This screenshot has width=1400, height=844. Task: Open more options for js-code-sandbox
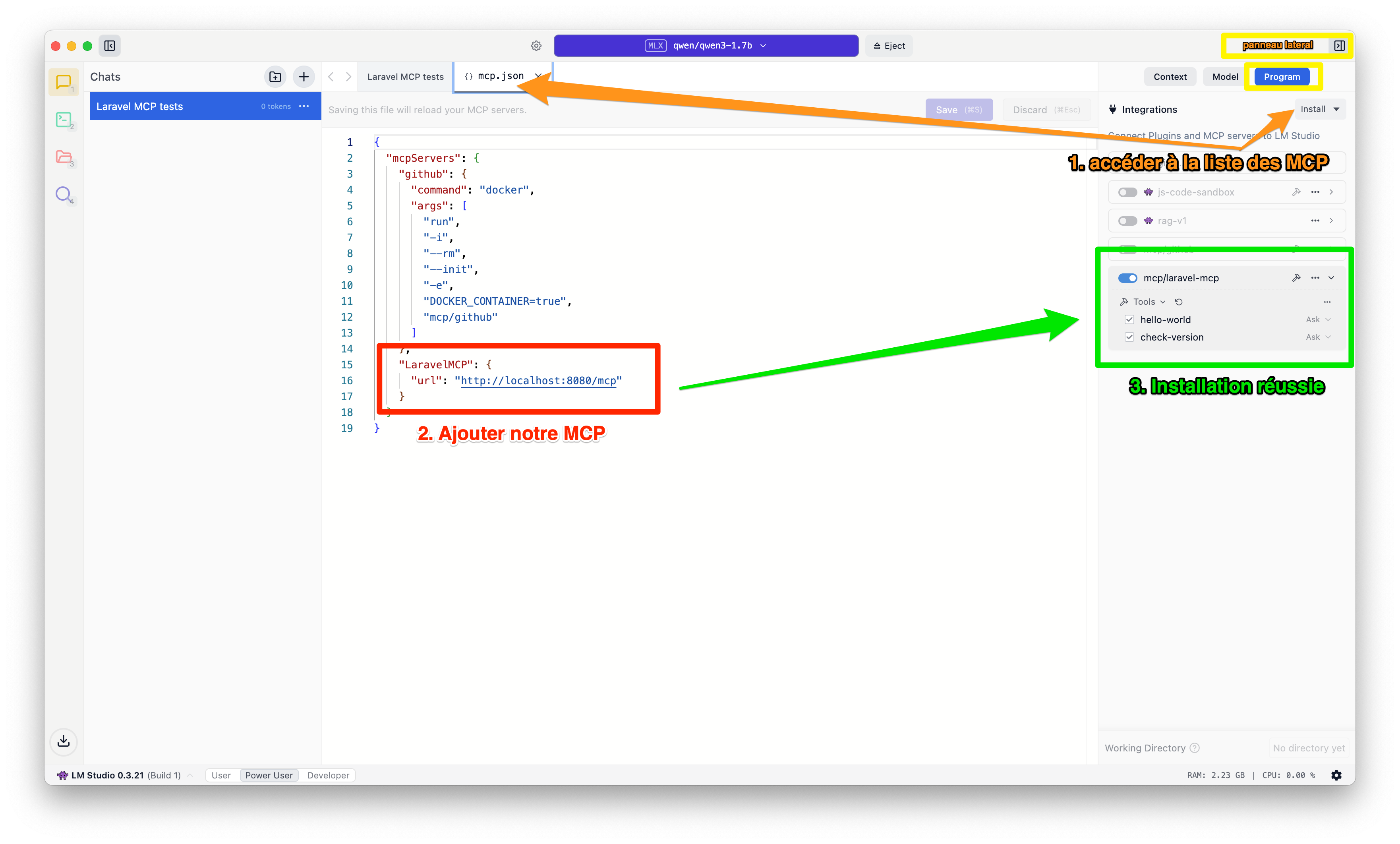coord(1315,192)
